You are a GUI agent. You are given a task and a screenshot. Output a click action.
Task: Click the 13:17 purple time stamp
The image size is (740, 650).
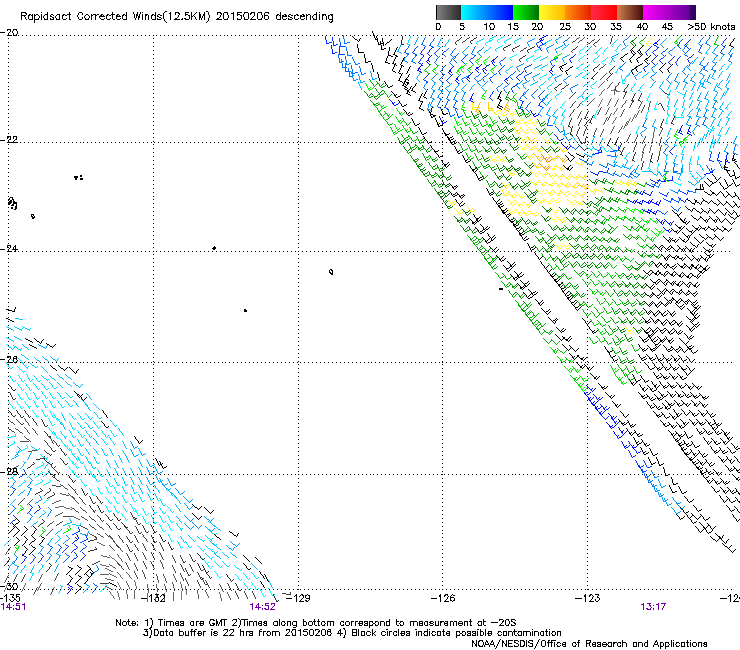point(653,607)
